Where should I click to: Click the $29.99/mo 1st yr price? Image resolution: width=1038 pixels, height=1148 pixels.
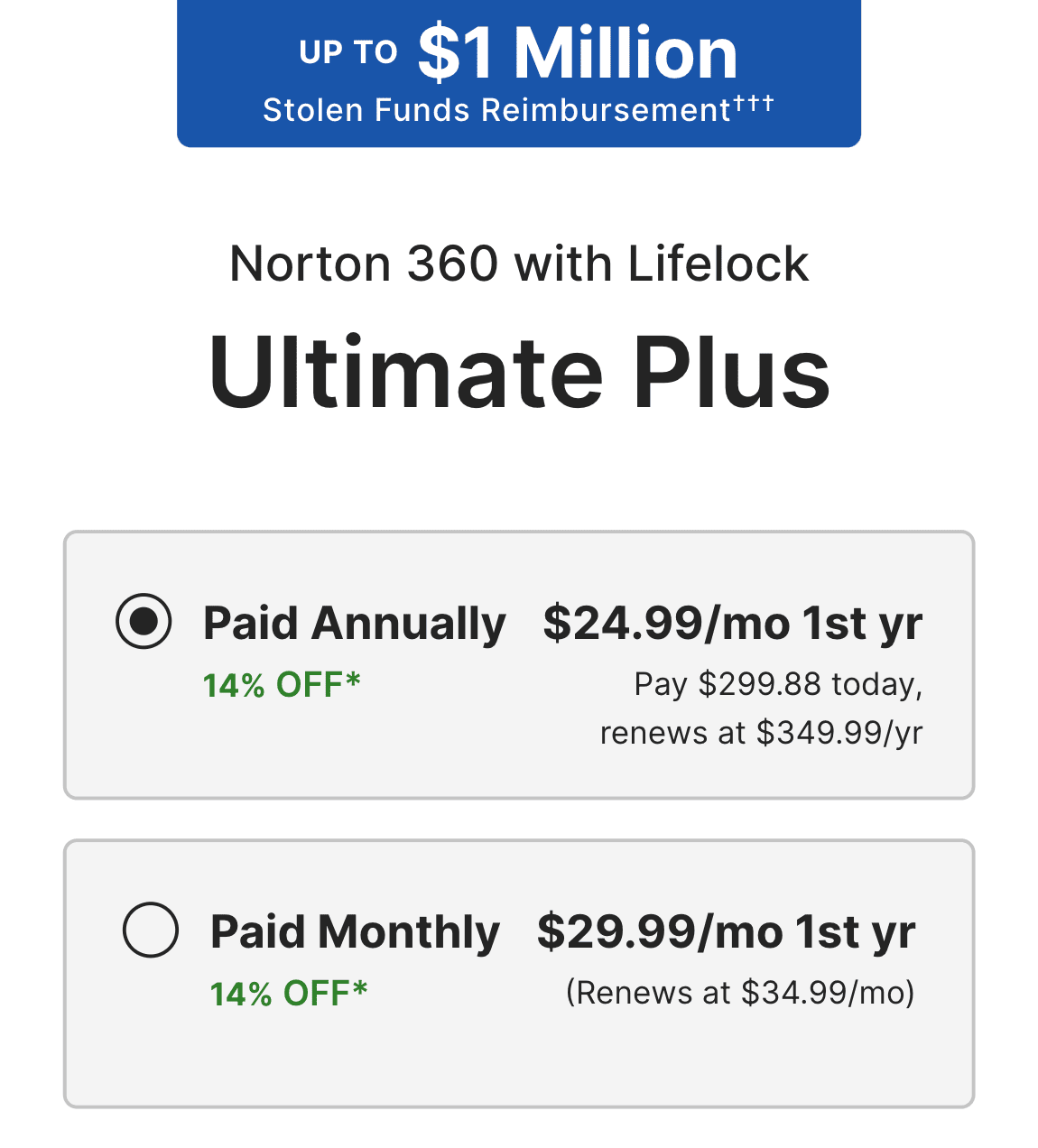click(x=726, y=932)
